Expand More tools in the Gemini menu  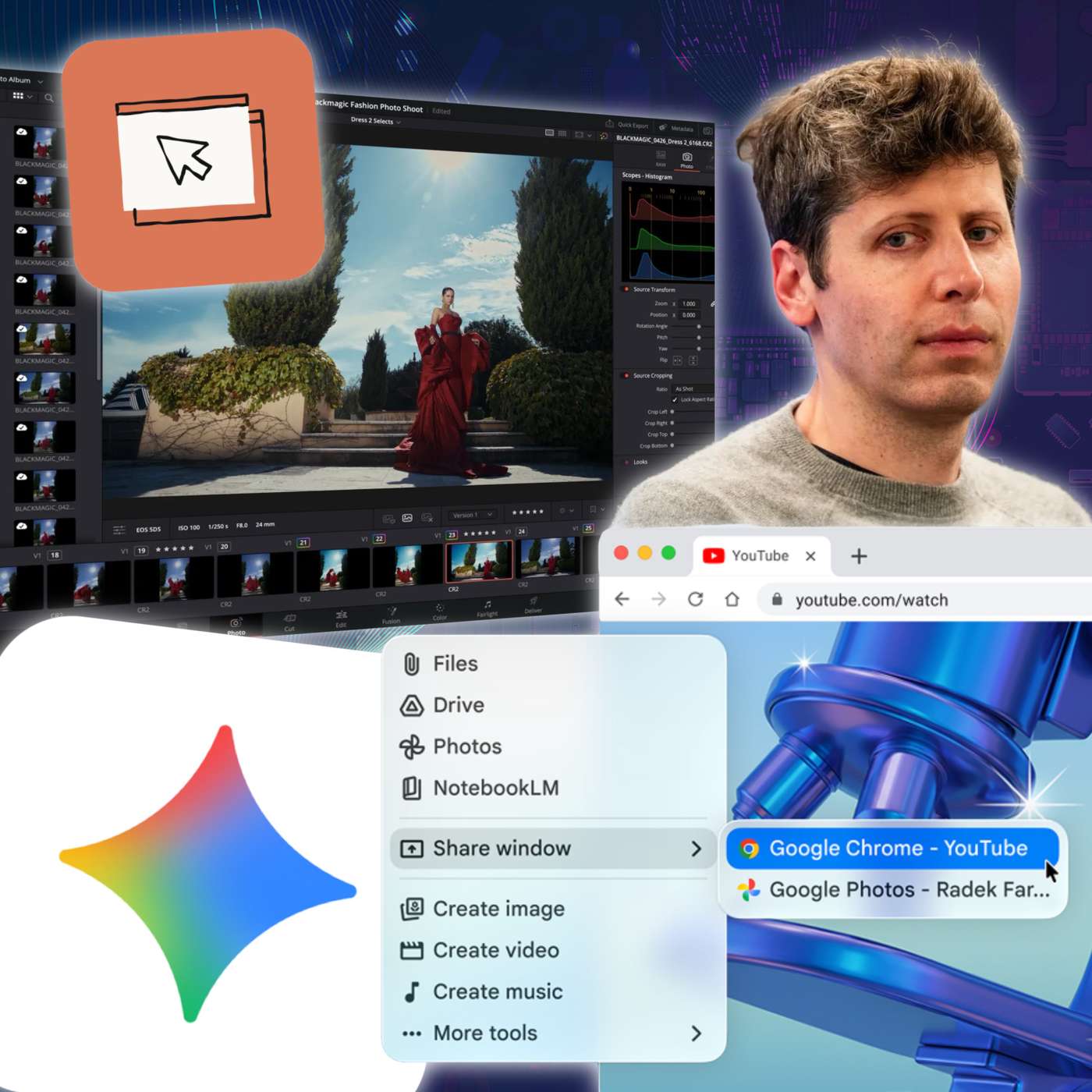click(x=484, y=1033)
